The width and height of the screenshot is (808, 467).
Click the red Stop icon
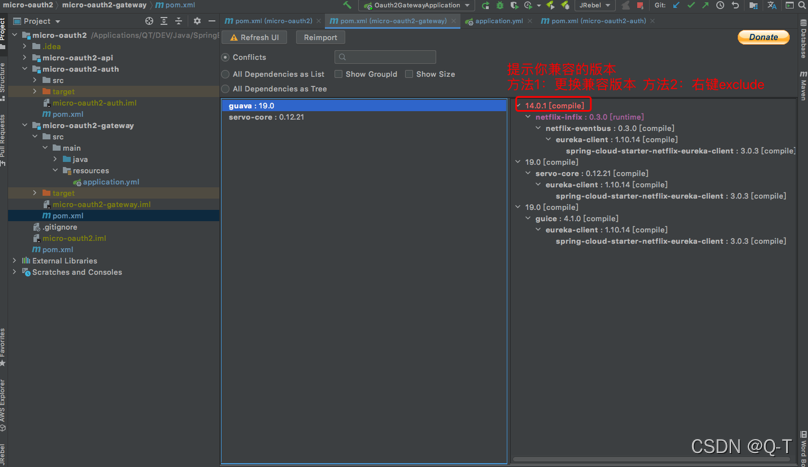pyautogui.click(x=640, y=5)
